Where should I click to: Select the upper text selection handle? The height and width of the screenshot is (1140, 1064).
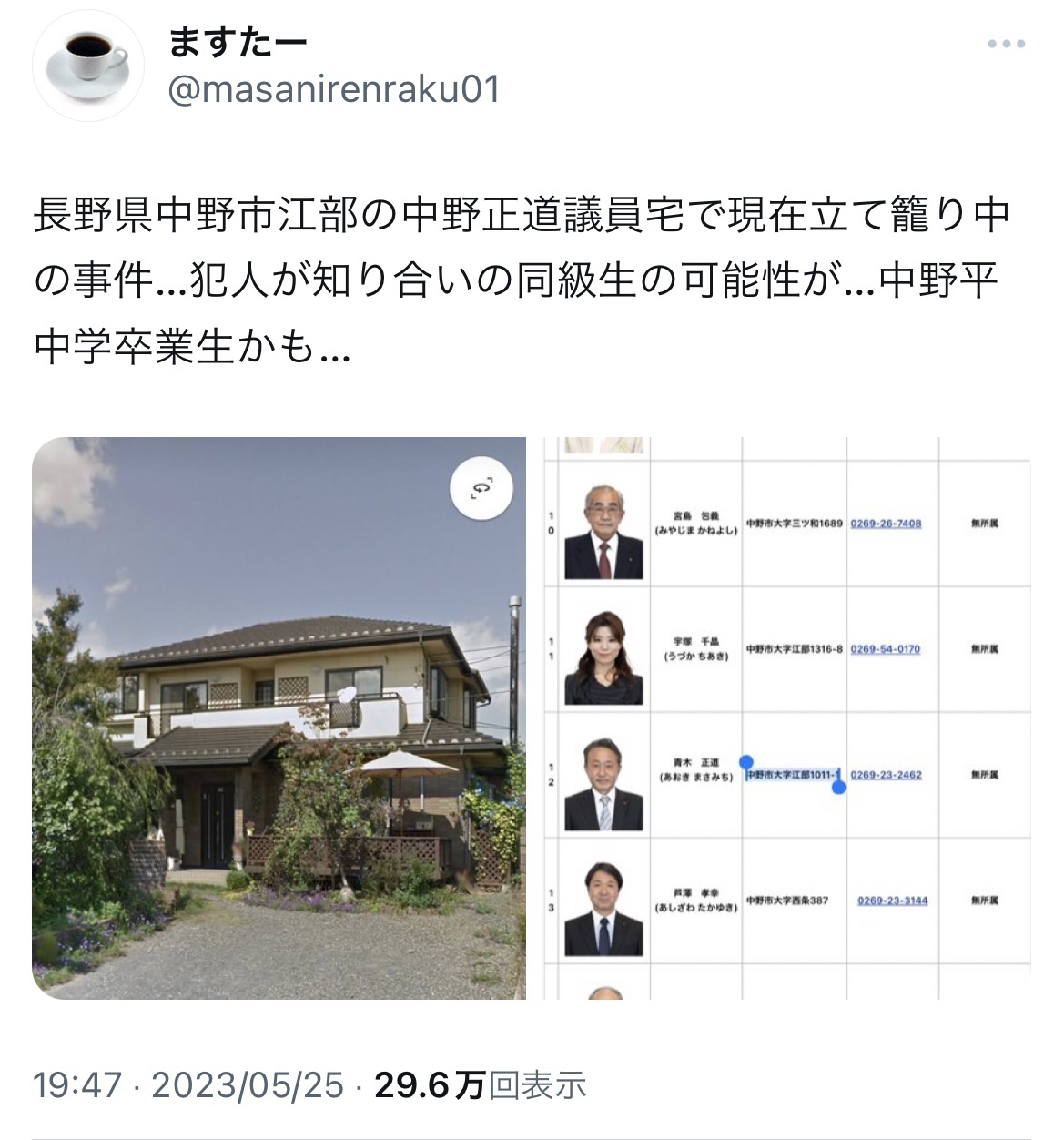(745, 761)
